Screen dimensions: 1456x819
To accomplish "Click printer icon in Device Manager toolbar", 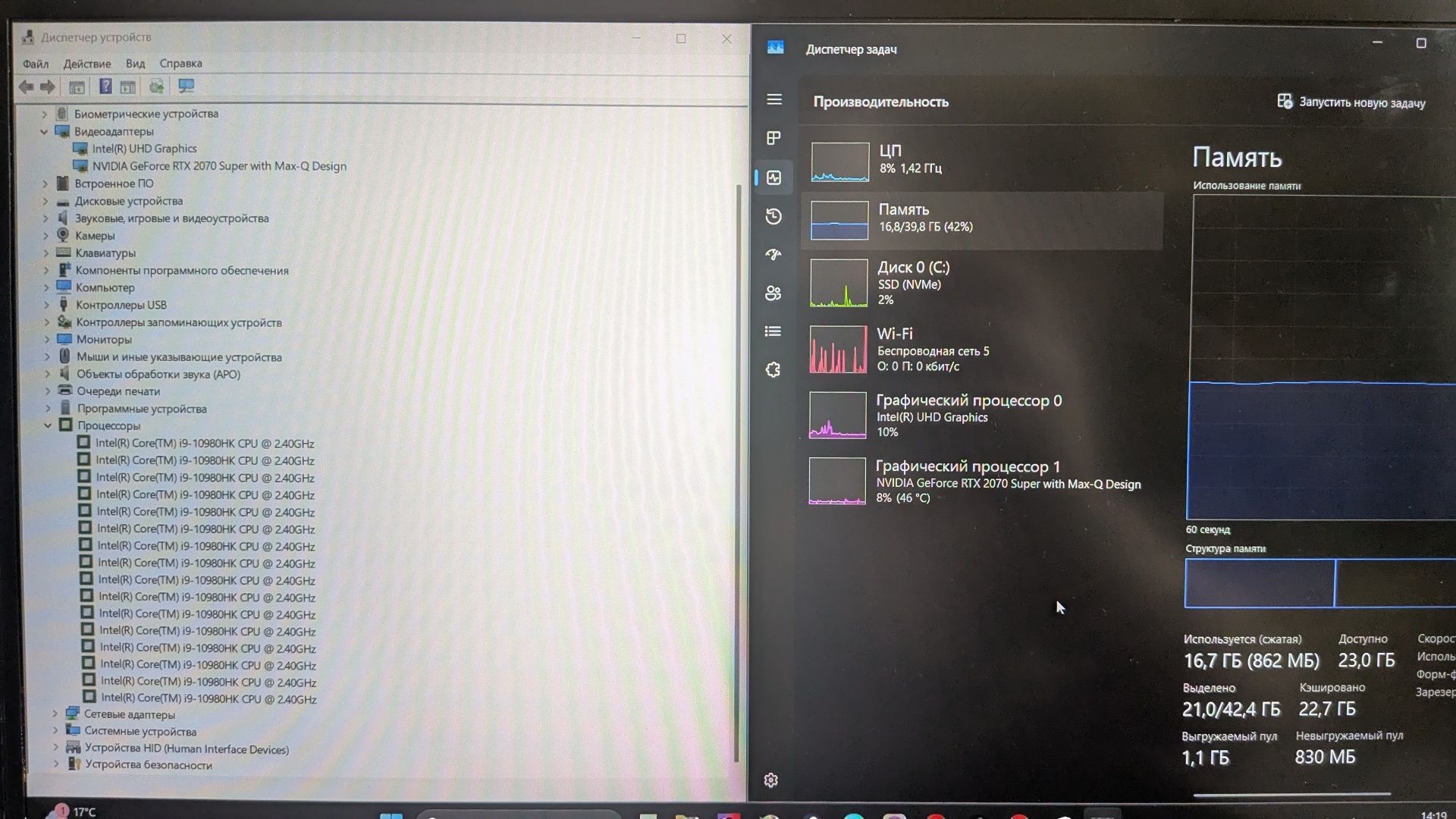I will click(156, 86).
